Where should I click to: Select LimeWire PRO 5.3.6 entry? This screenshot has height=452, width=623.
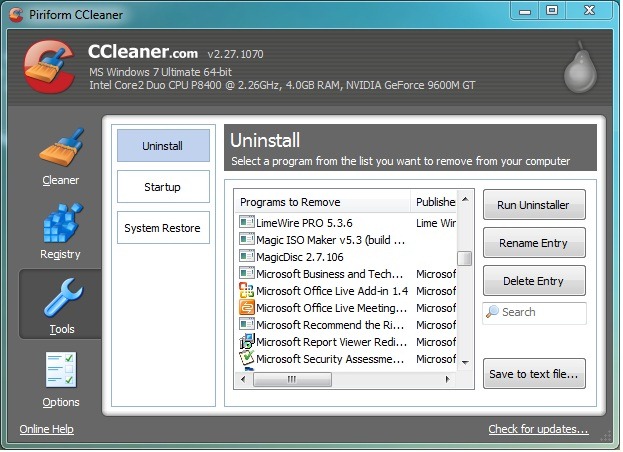coord(304,223)
